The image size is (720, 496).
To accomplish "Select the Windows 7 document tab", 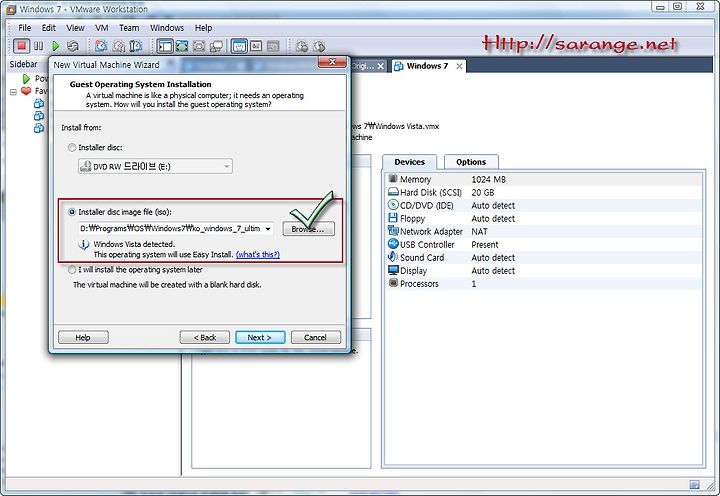I will pos(427,66).
